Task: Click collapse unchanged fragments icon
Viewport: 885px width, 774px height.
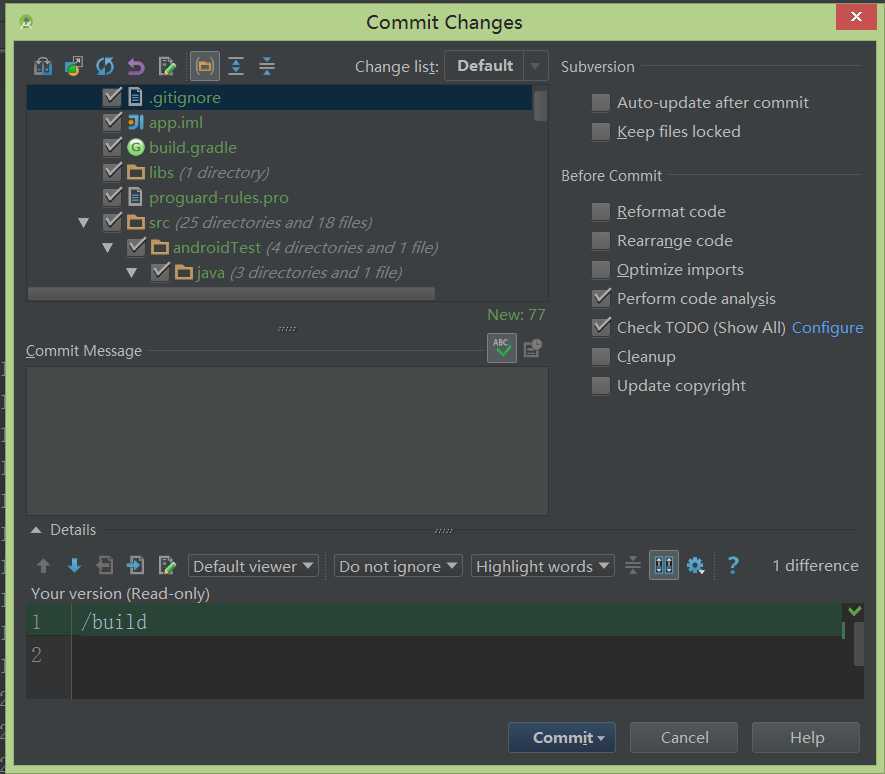Action: click(x=633, y=565)
